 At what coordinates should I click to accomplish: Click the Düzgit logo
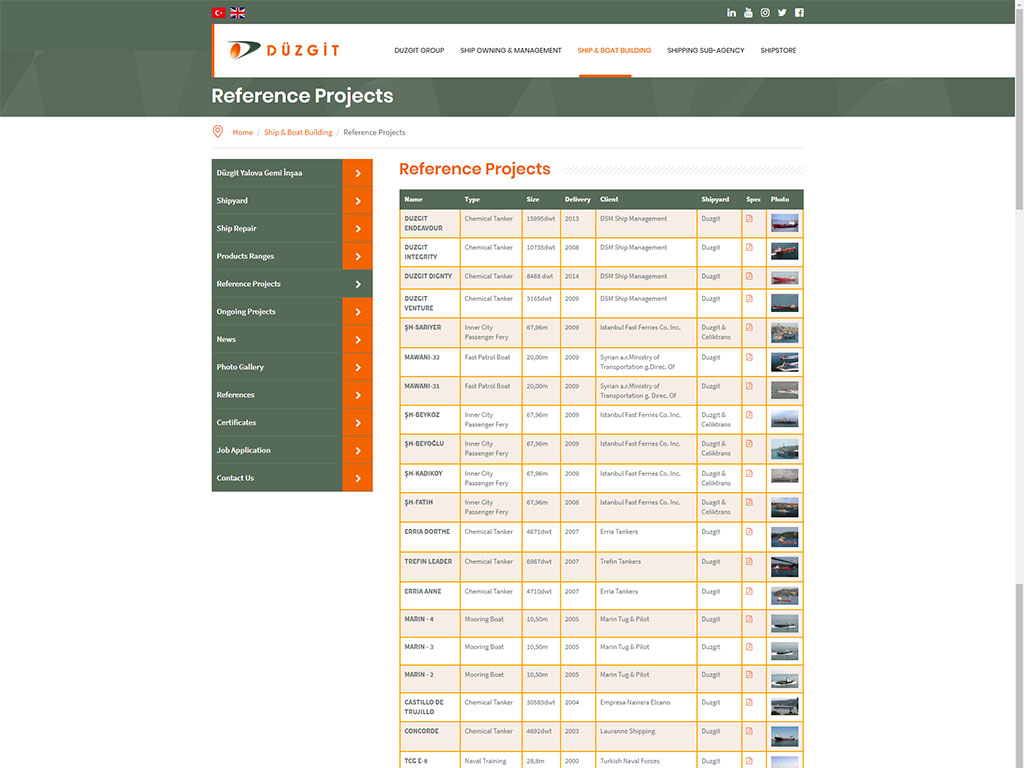click(x=283, y=50)
